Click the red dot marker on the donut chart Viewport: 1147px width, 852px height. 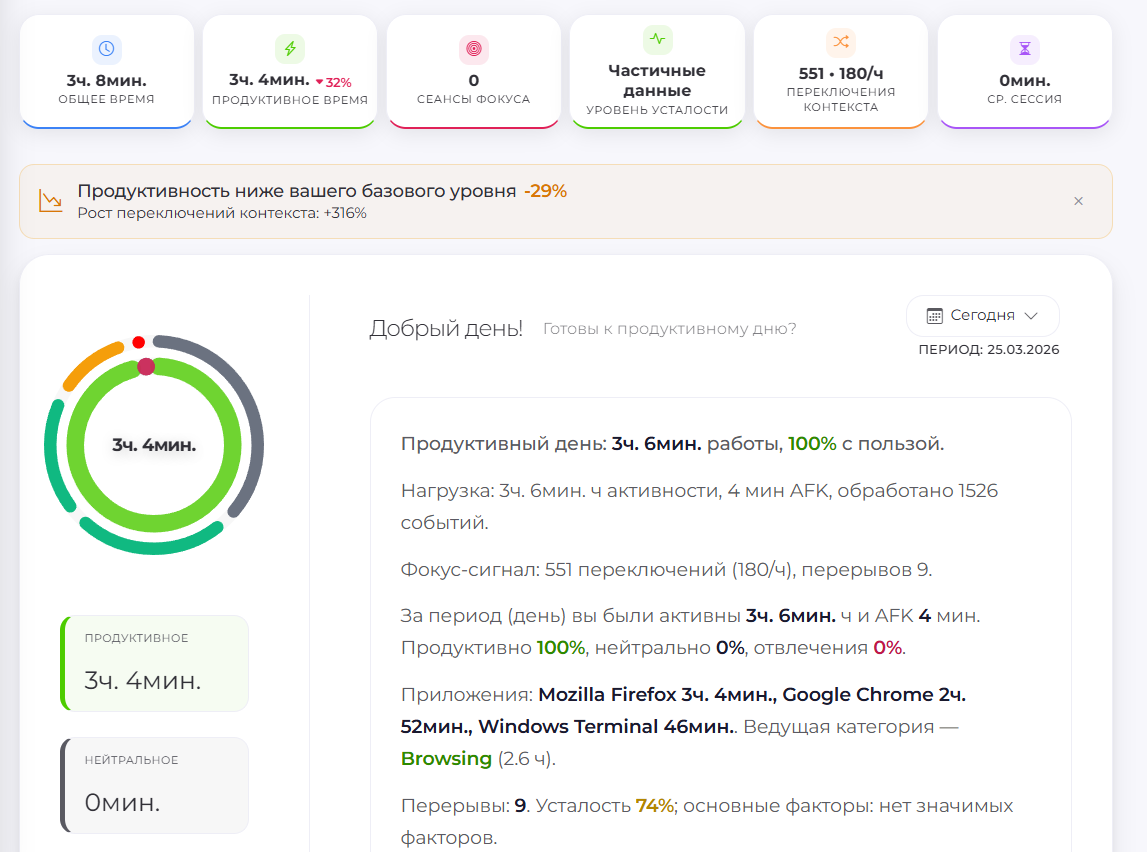(x=138, y=342)
